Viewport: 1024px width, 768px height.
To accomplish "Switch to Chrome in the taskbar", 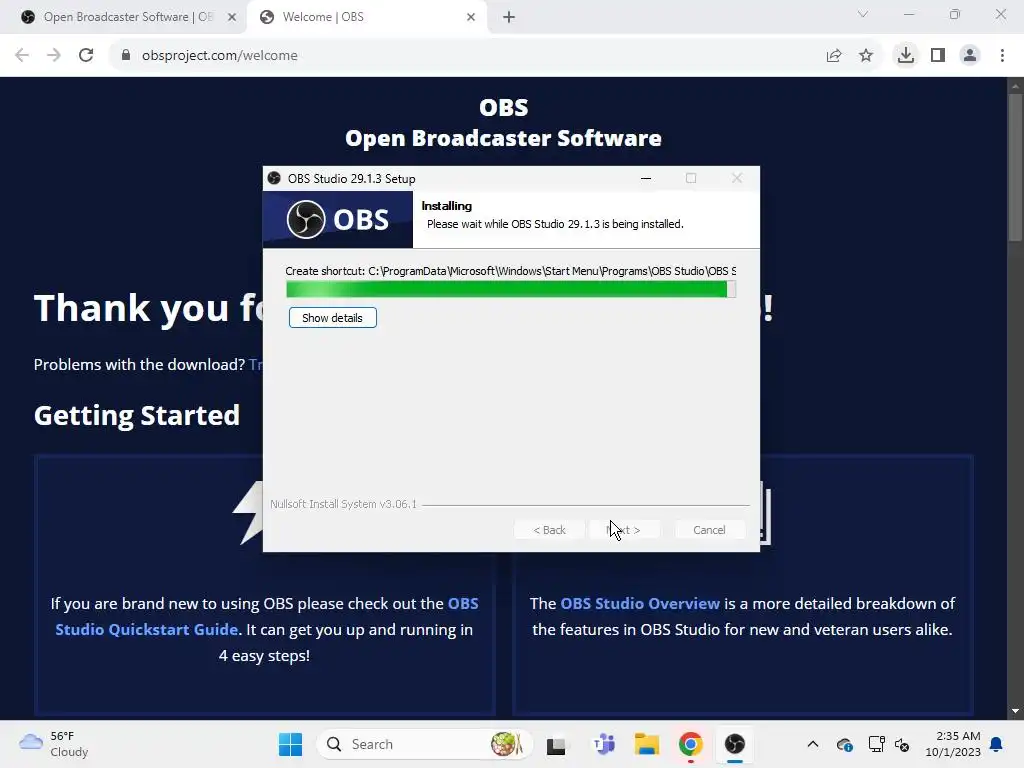I will coord(690,744).
